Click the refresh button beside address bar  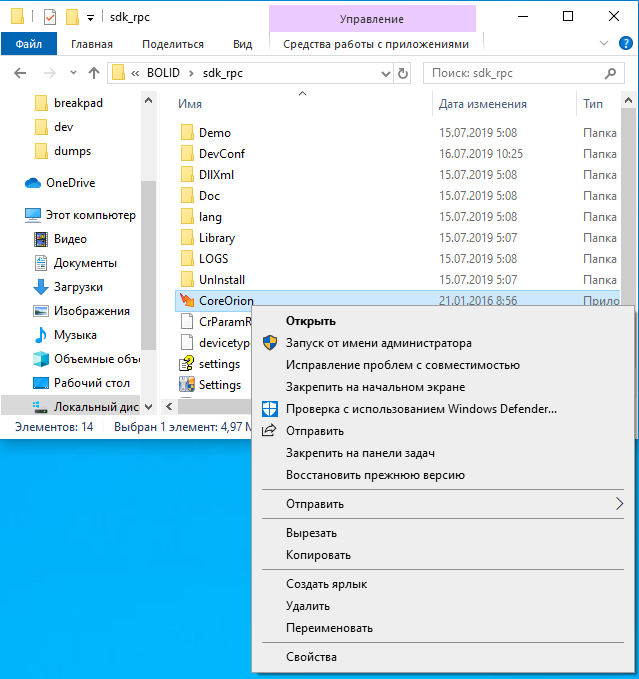click(x=403, y=73)
